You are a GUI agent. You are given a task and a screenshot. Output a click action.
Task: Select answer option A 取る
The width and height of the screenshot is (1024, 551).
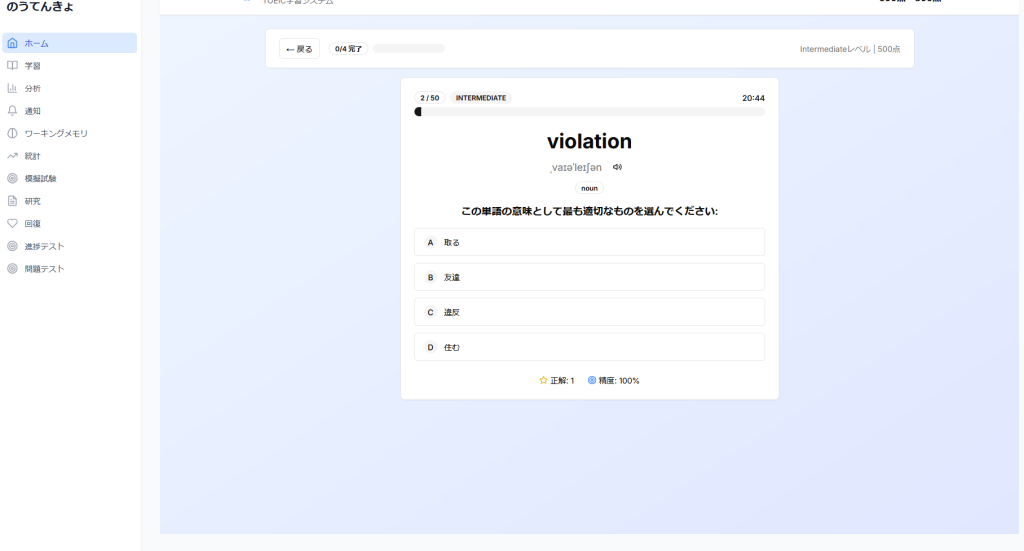coord(589,242)
